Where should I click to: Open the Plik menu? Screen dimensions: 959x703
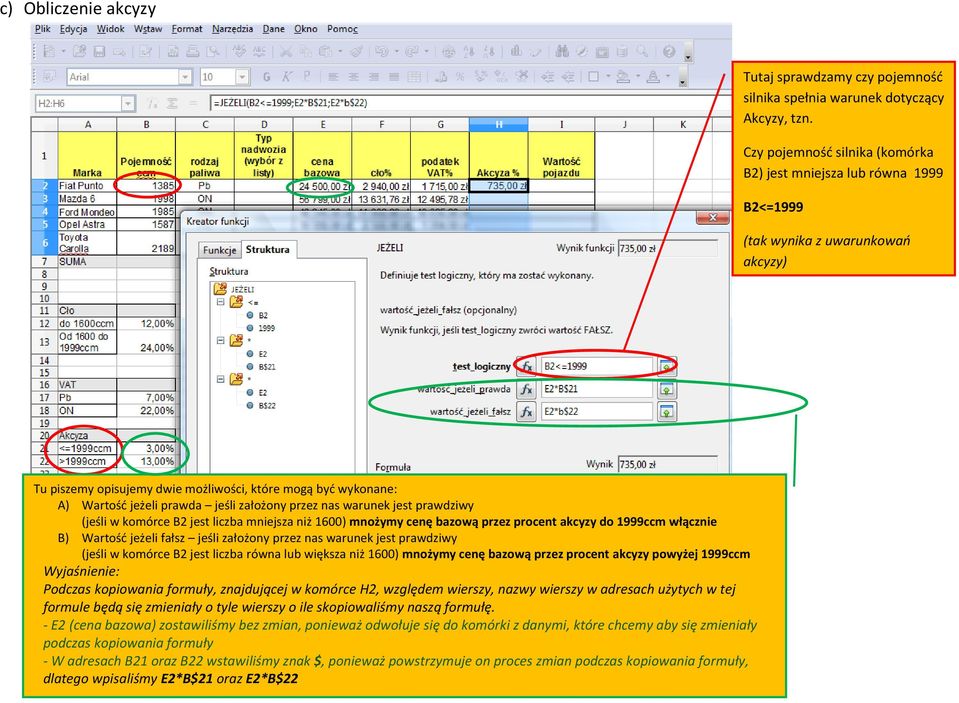click(43, 29)
